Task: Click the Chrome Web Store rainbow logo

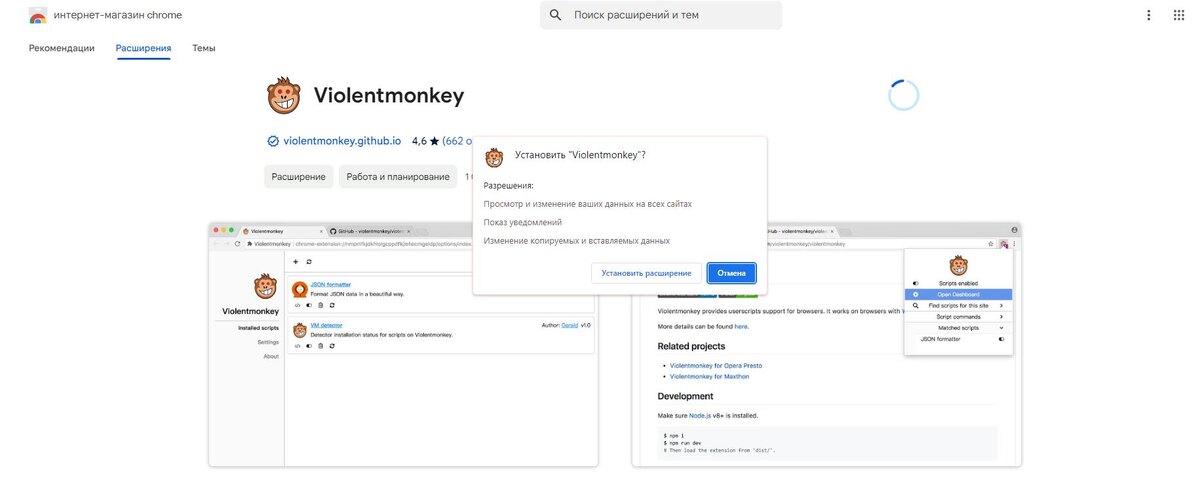Action: pyautogui.click(x=37, y=16)
